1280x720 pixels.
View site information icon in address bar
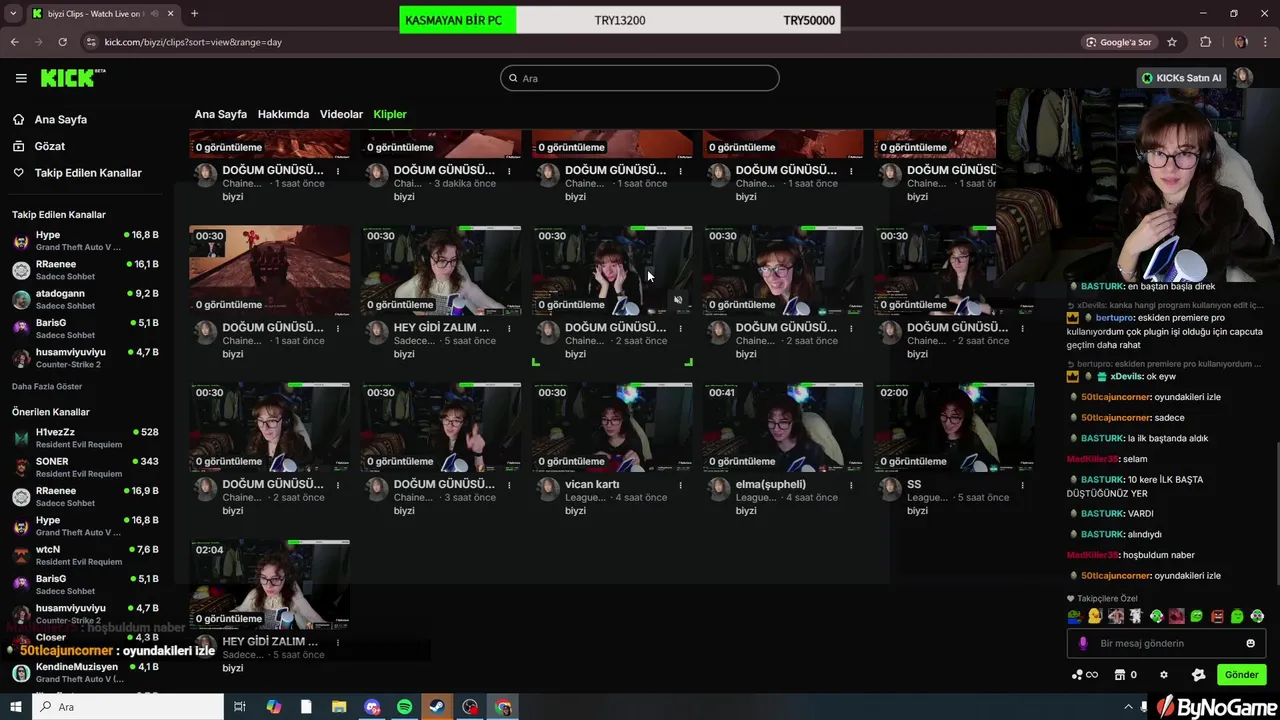pyautogui.click(x=91, y=42)
